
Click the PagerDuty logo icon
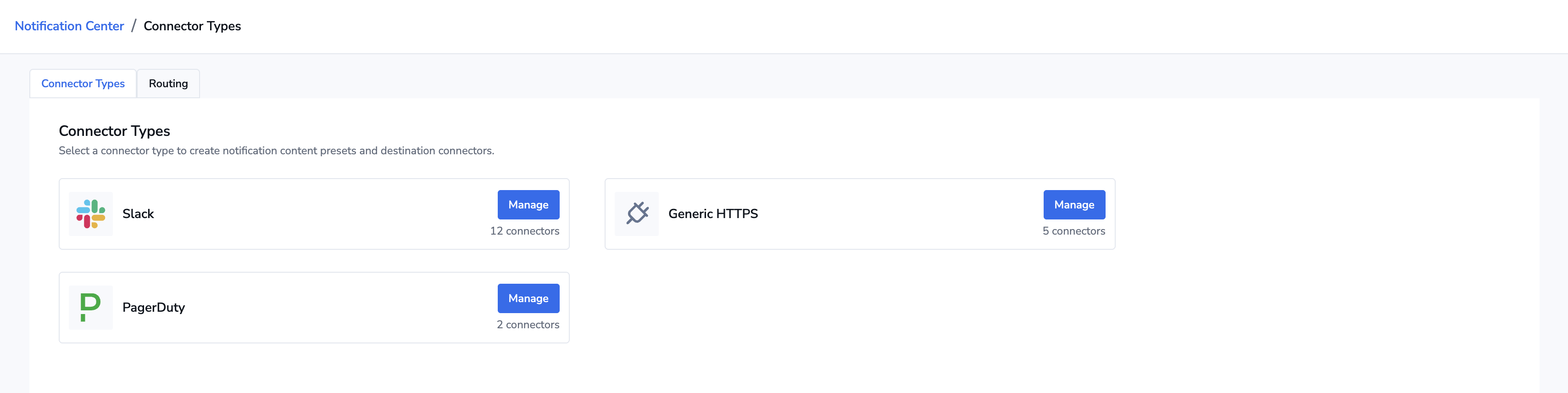point(91,308)
